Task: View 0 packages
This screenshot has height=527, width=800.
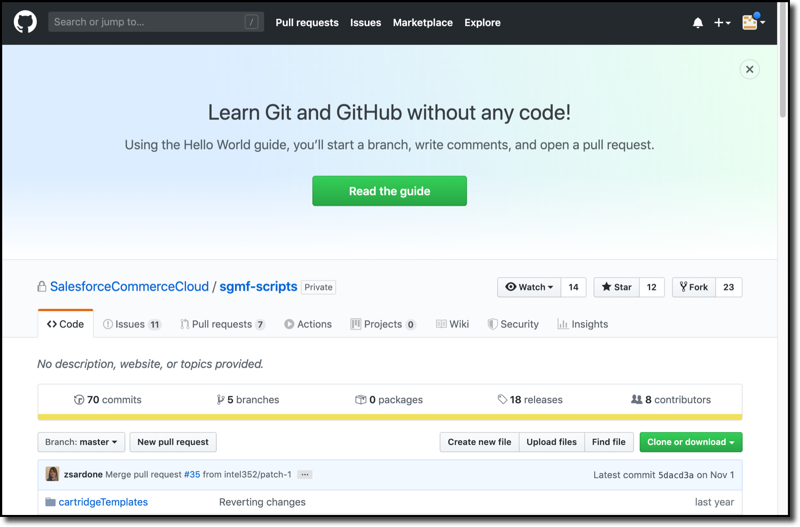Action: click(x=389, y=399)
